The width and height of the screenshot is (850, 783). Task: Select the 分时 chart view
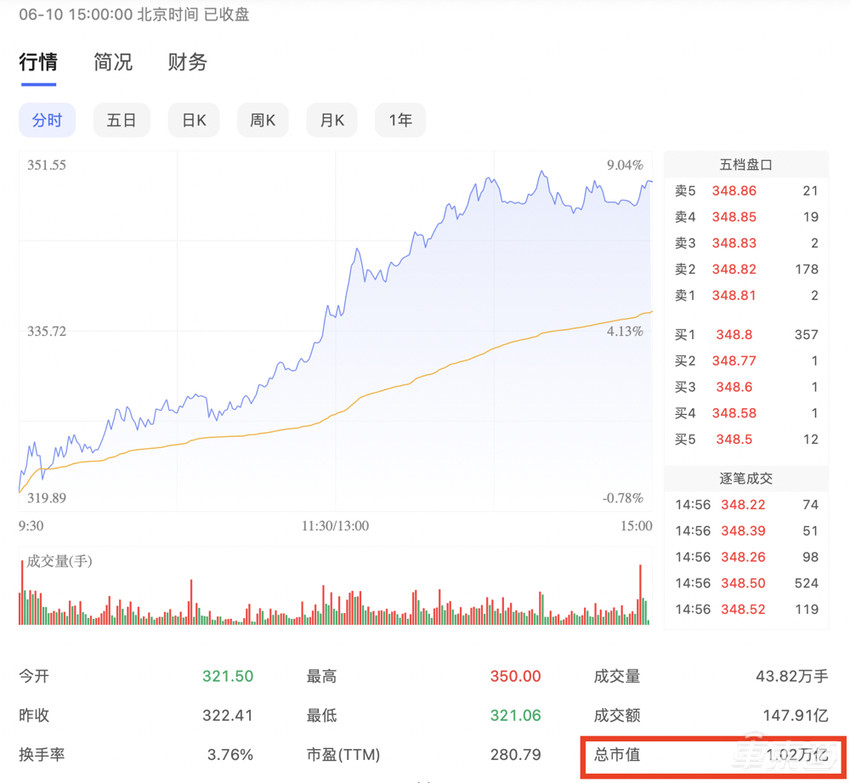47,119
